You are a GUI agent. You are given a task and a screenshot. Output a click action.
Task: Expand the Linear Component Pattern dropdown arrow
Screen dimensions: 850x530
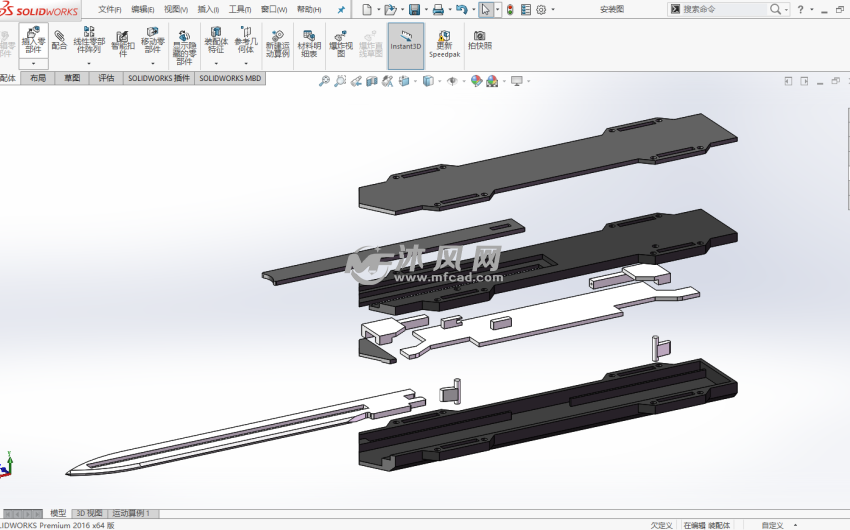pyautogui.click(x=89, y=64)
